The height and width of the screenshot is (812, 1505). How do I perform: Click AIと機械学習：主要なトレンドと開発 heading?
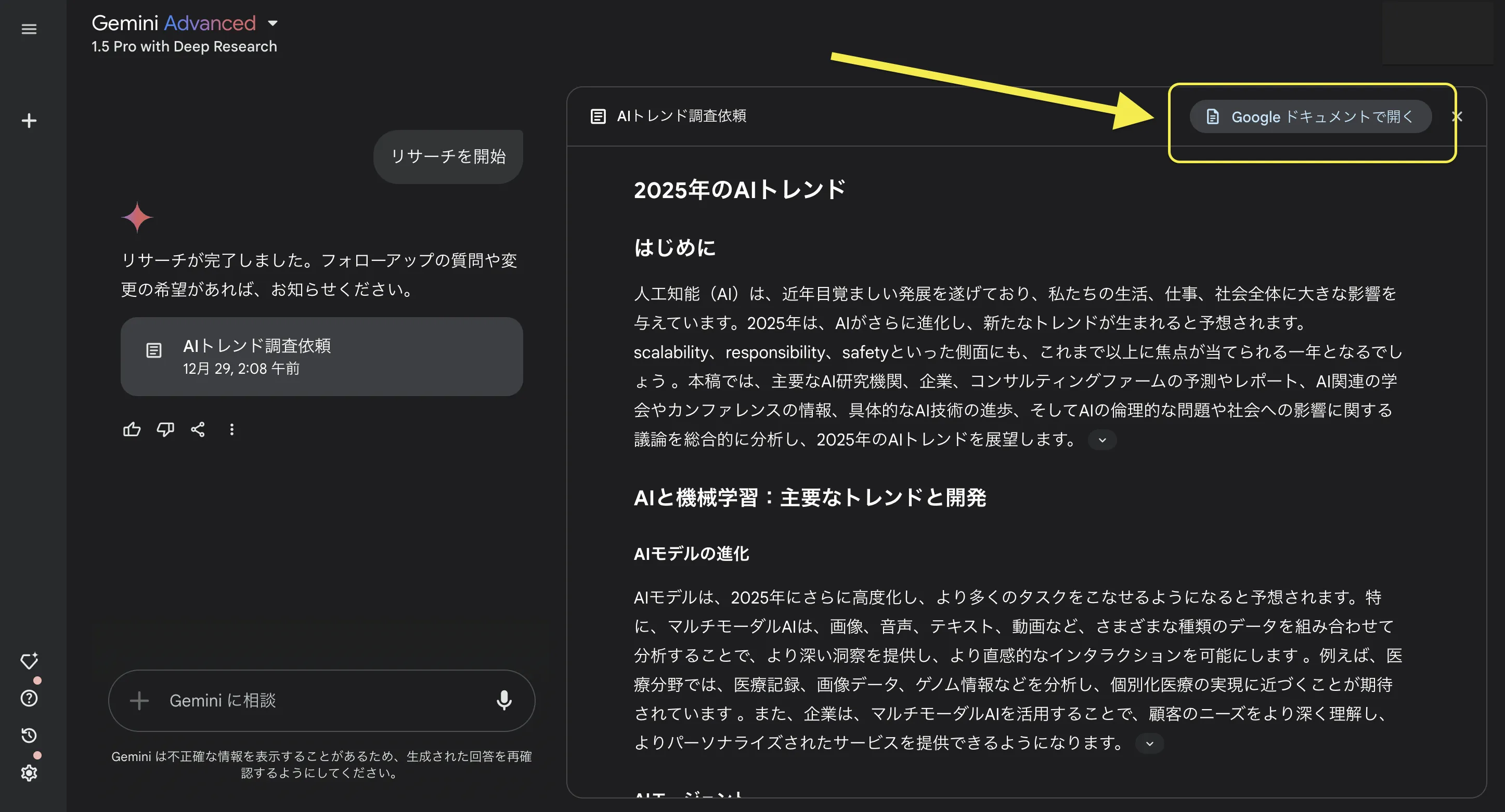[x=810, y=497]
